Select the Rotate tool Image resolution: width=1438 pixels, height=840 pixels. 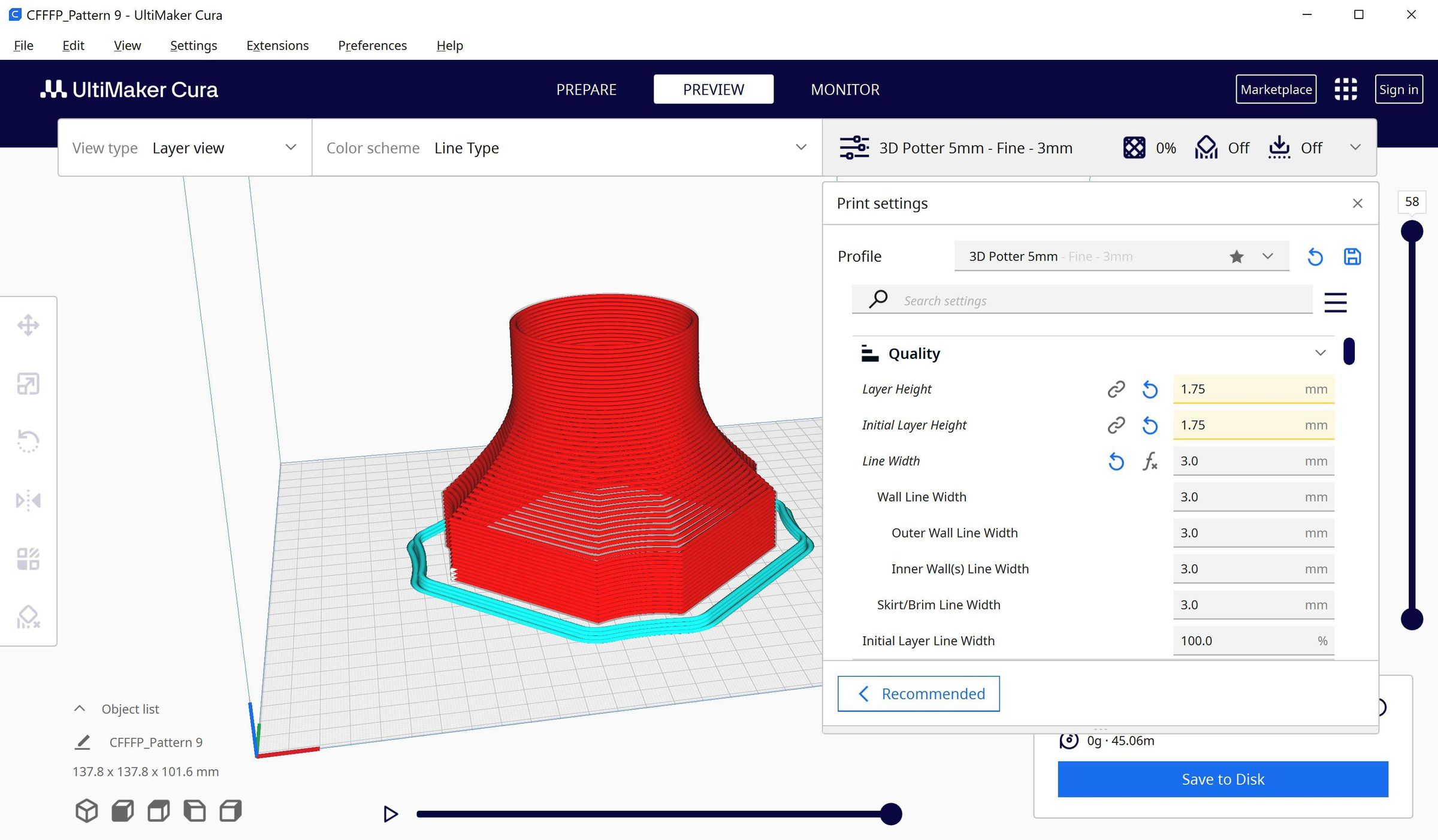pyautogui.click(x=28, y=442)
